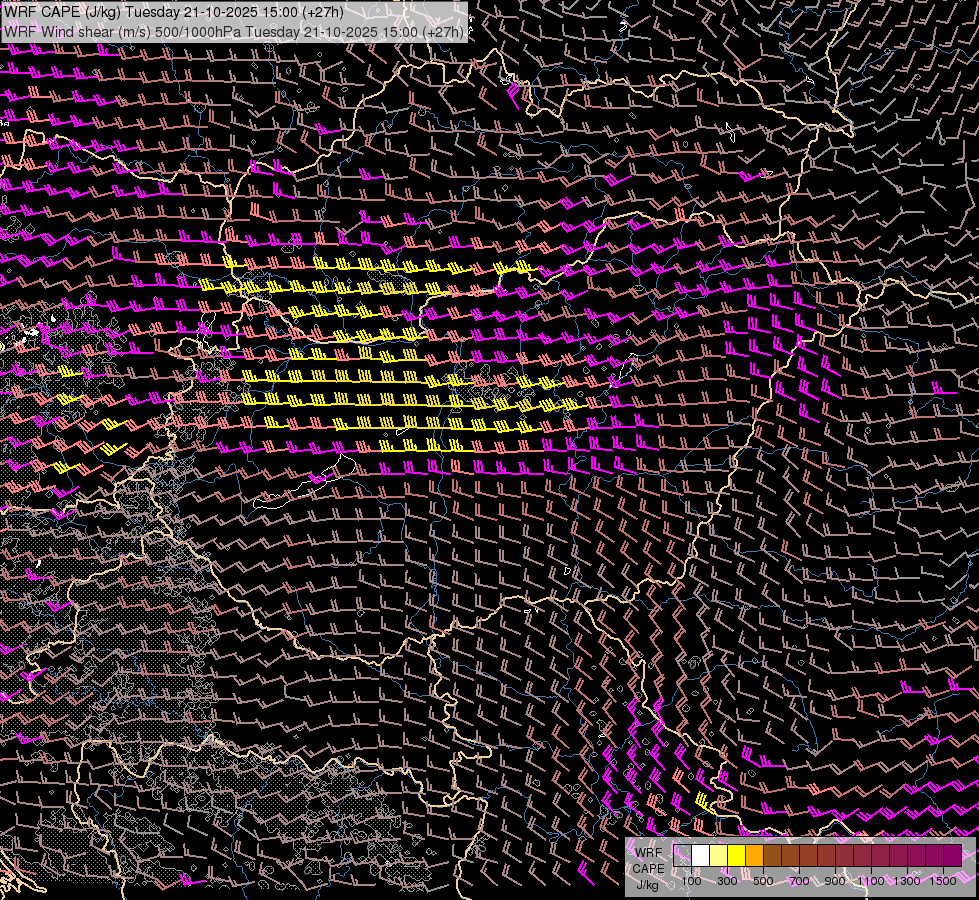Click the 500 label on the CAPE scale
The width and height of the screenshot is (979, 900).
(x=763, y=881)
